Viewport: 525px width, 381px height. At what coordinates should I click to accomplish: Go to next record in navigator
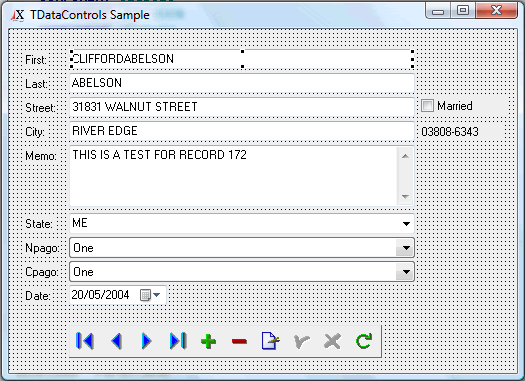[x=147, y=341]
